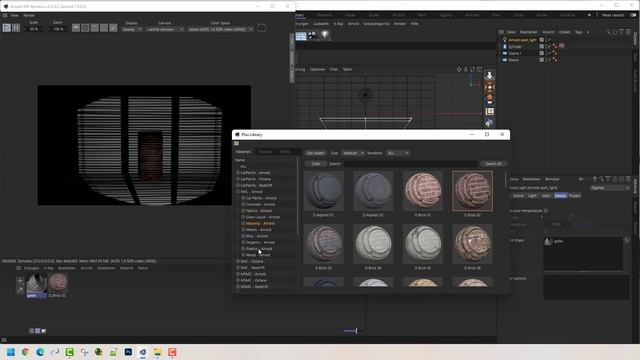Toggle the Arnold spot_light enable checkmark

(549, 40)
